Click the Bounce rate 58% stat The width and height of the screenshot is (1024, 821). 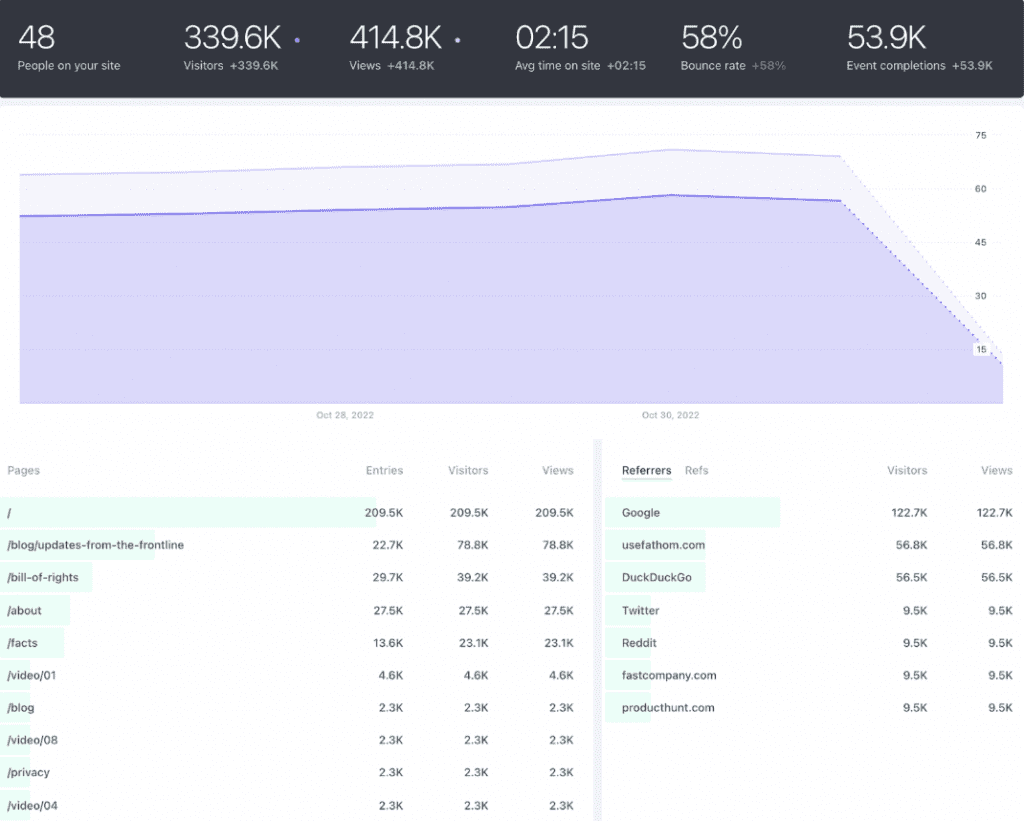click(733, 47)
